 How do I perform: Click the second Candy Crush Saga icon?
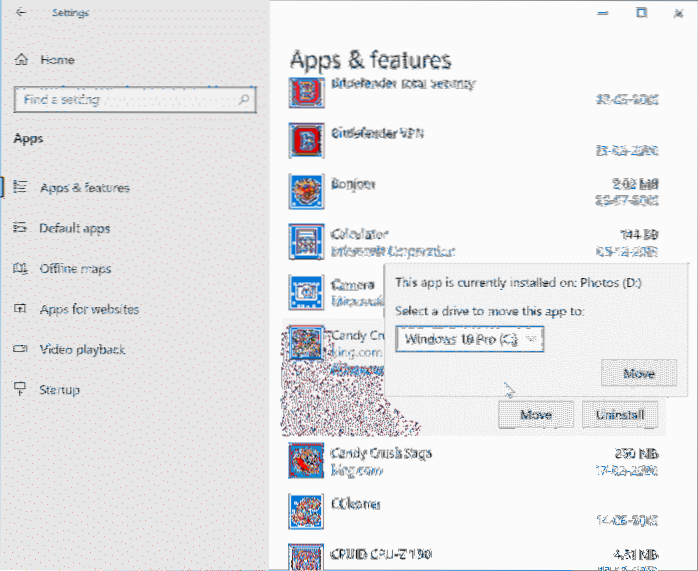tap(304, 460)
